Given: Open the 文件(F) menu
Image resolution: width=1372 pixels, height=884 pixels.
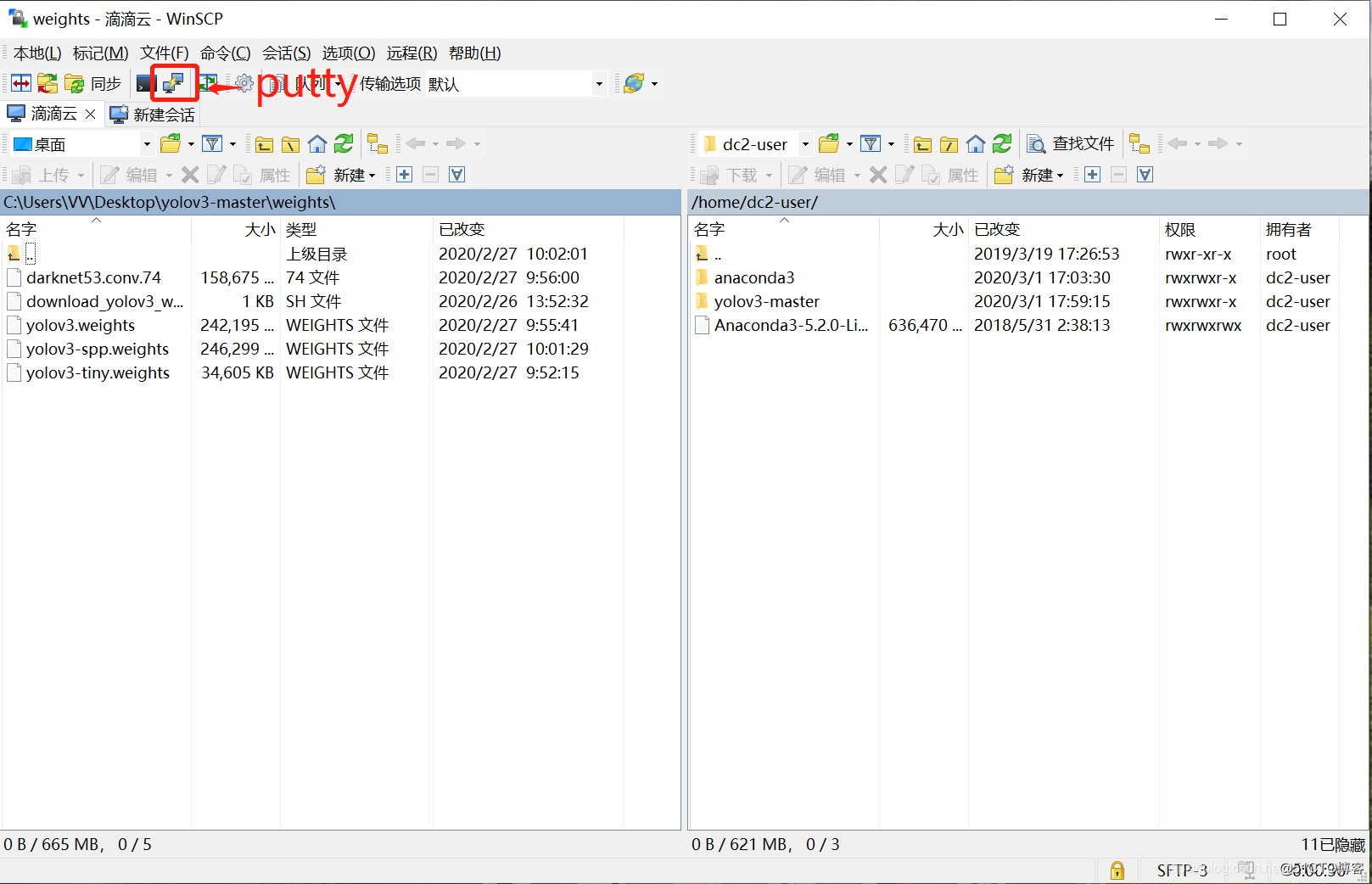Looking at the screenshot, I should point(165,53).
